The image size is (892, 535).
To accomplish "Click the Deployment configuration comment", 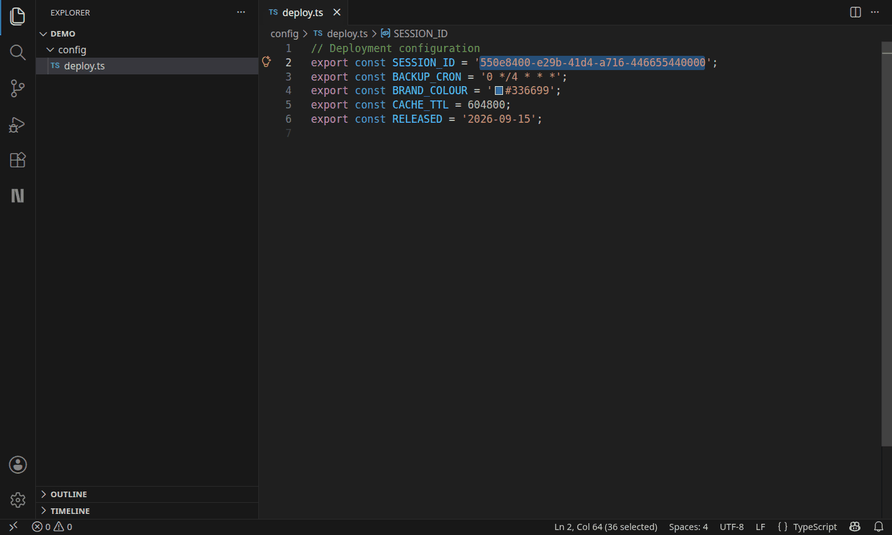I will pos(395,48).
